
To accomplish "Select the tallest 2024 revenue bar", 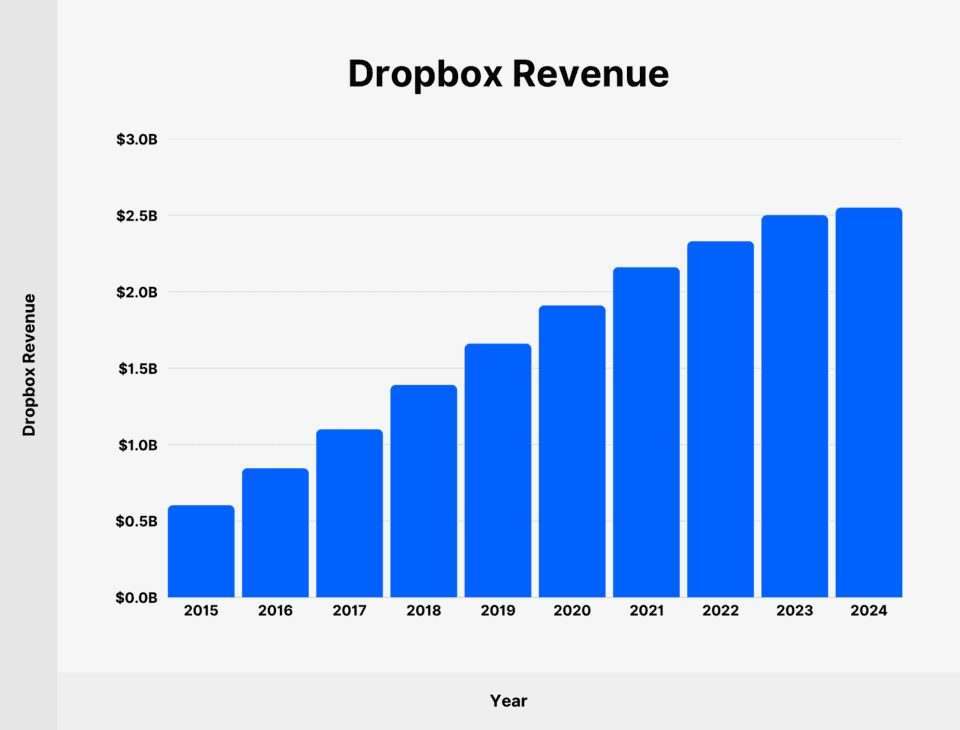I will 870,400.
